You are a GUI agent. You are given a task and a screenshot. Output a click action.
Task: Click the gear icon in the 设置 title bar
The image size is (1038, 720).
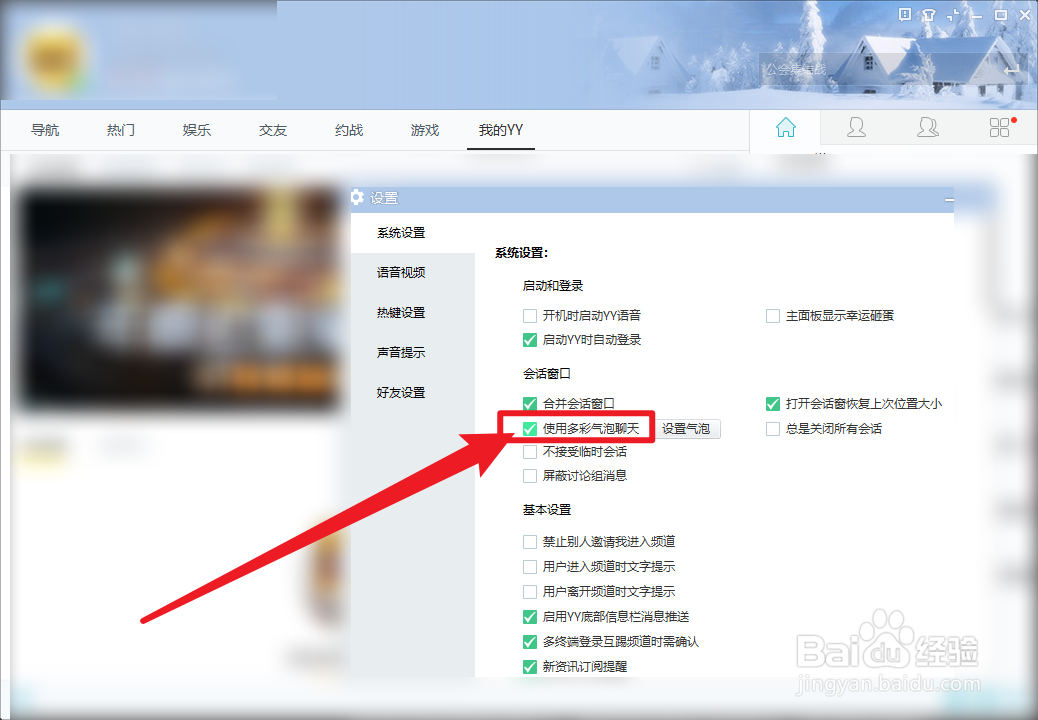(357, 197)
